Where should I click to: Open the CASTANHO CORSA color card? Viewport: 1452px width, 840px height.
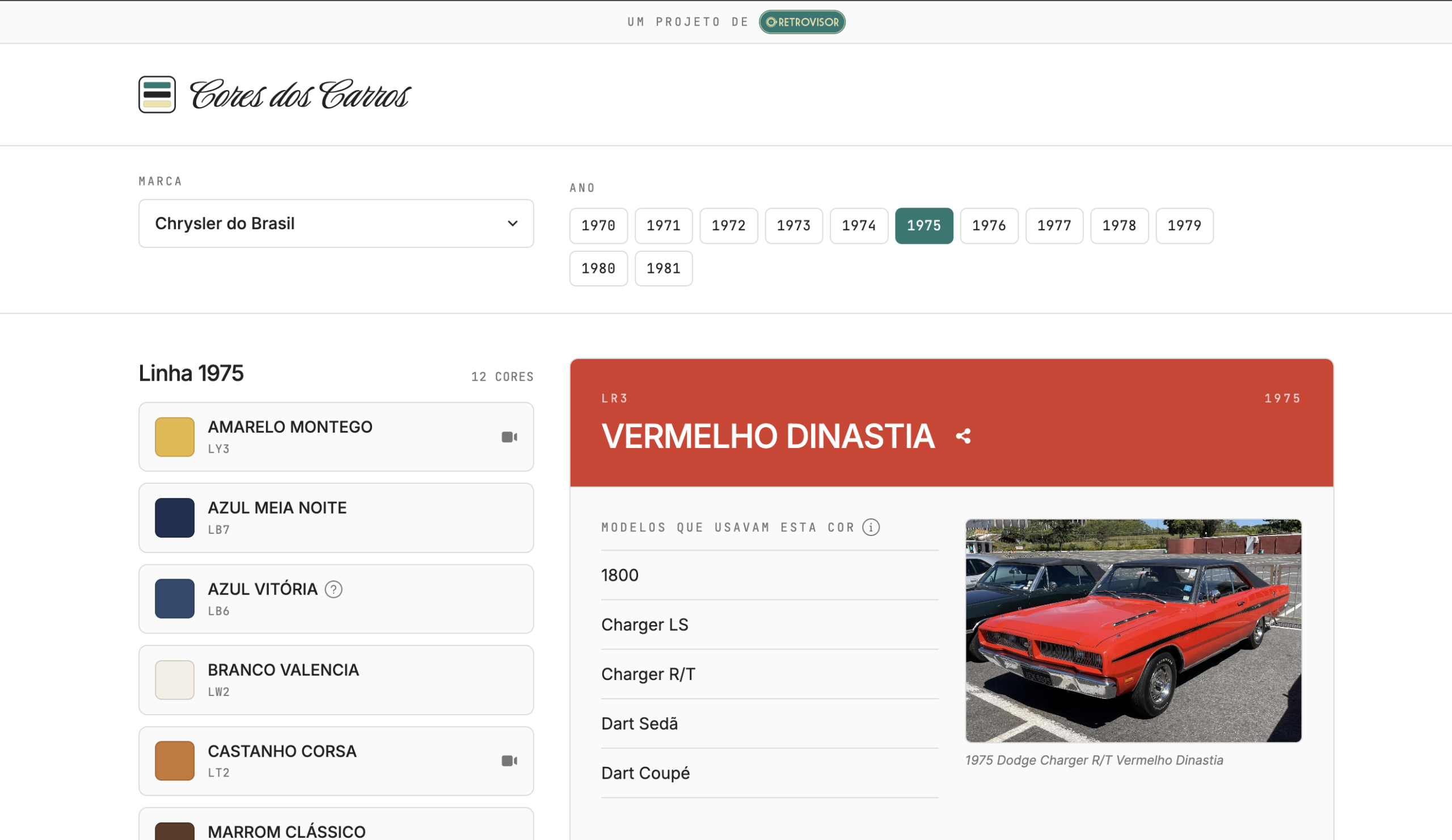336,761
